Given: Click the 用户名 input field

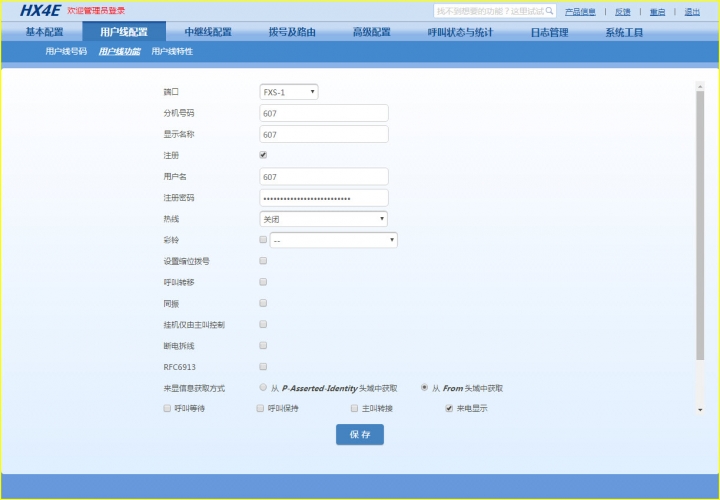Looking at the screenshot, I should (x=324, y=176).
